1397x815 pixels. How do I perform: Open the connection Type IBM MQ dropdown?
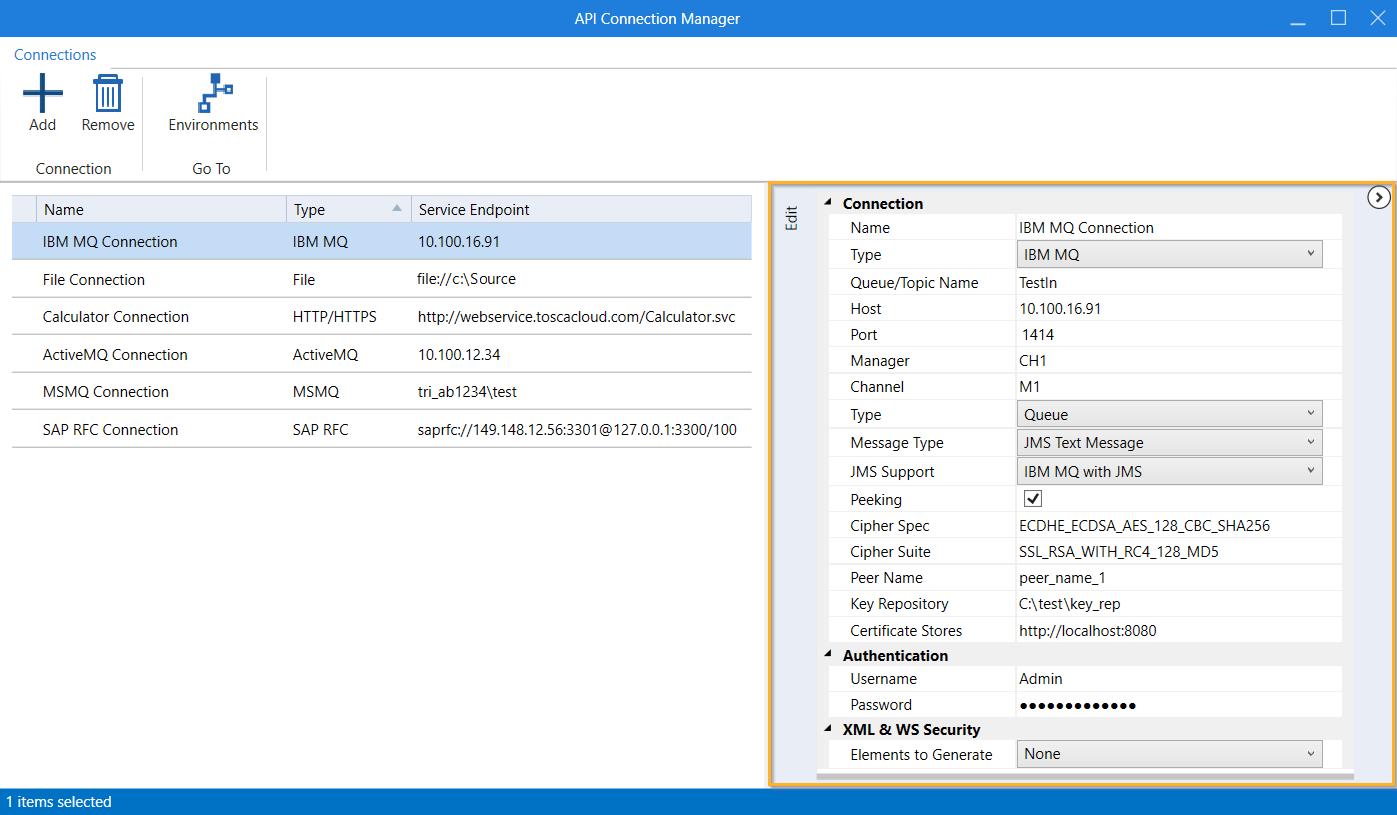[x=1169, y=255]
